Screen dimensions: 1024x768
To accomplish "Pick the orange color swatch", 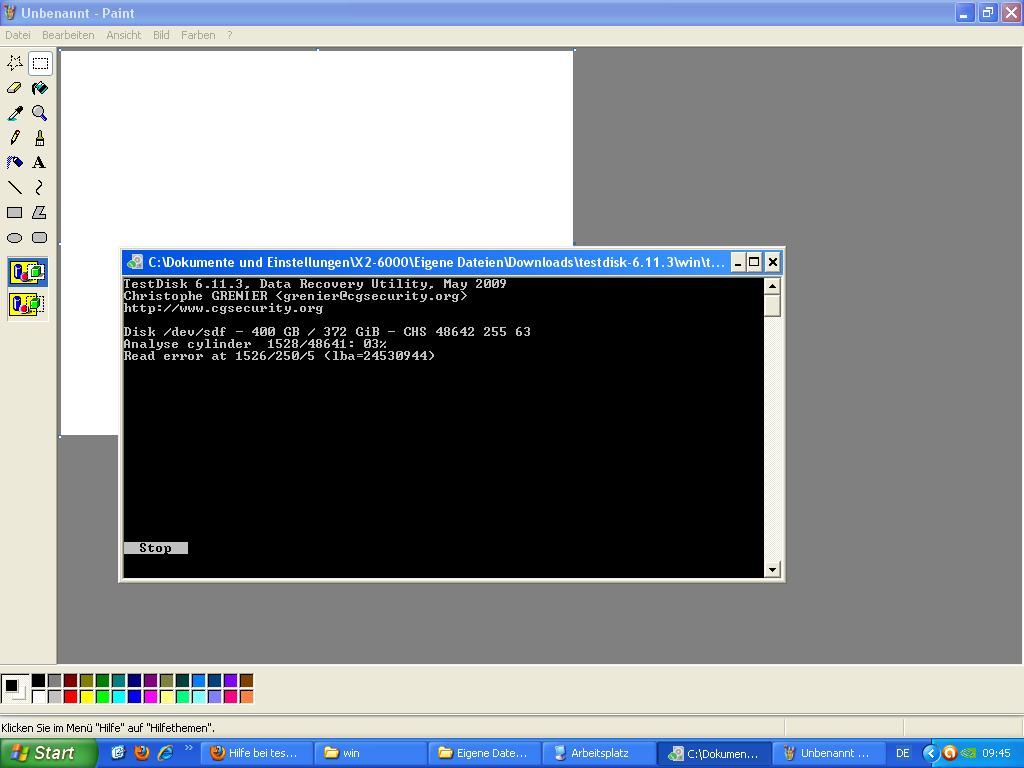I will click(246, 697).
